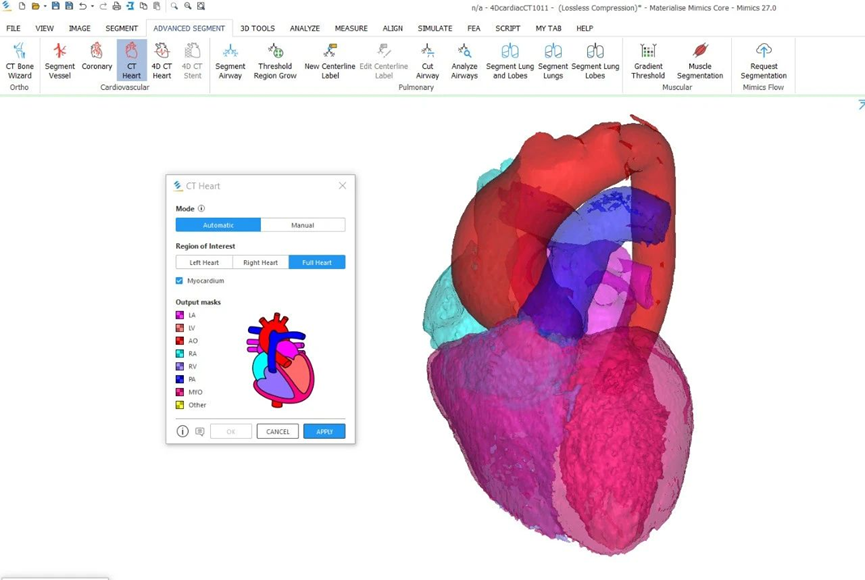Image resolution: width=865 pixels, height=580 pixels.
Task: Open the Gradient Threshold tool
Action: coord(648,61)
